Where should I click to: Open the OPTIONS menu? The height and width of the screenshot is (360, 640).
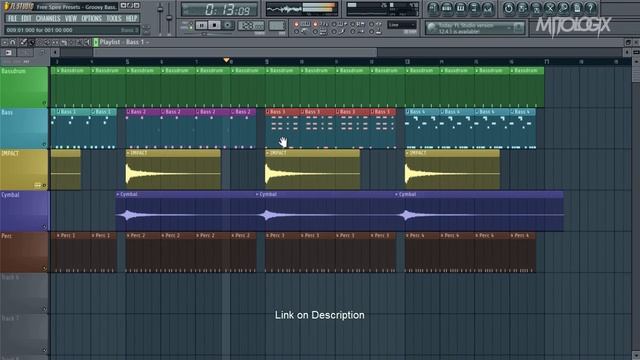click(91, 18)
